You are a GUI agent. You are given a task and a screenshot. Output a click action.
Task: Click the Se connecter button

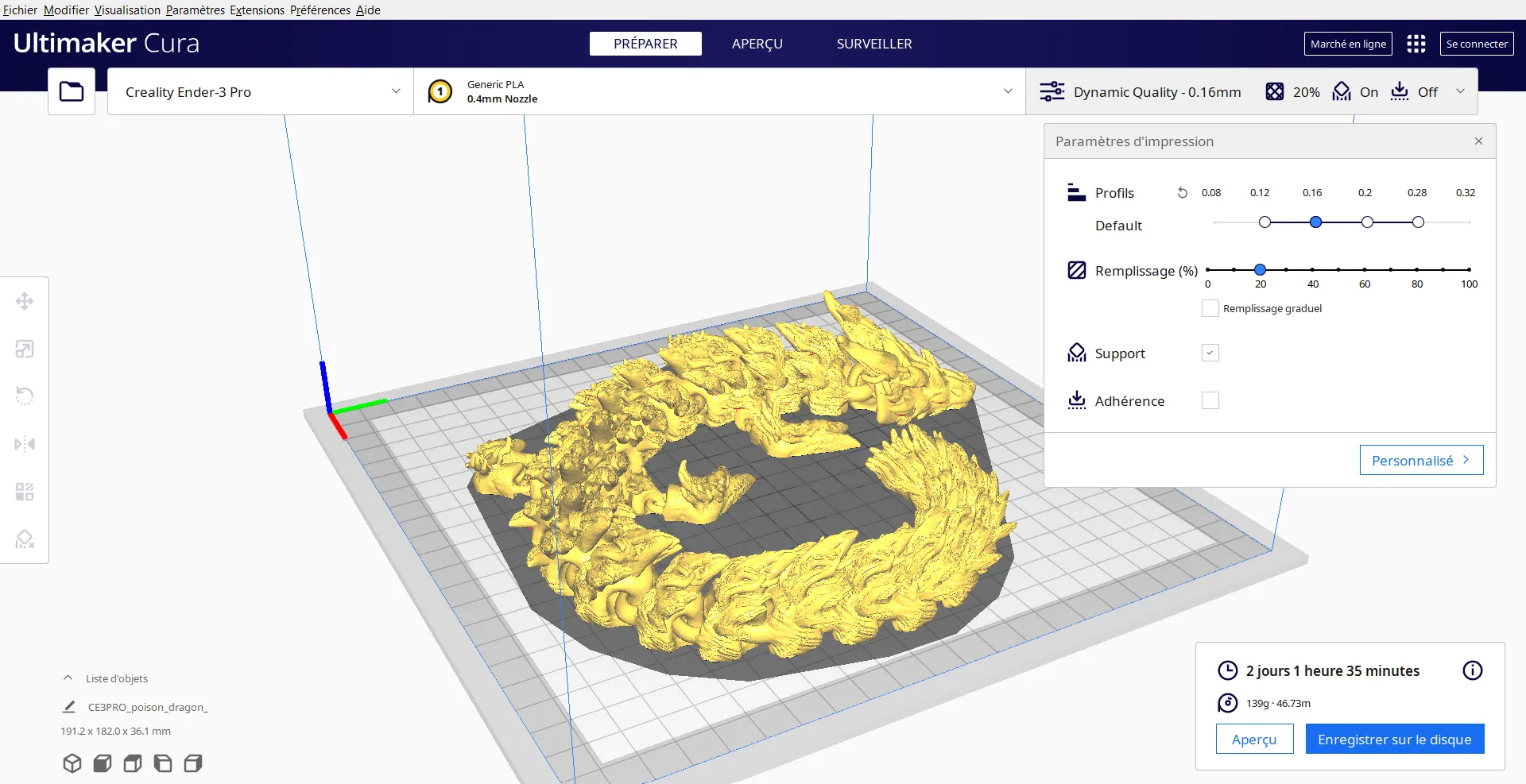click(x=1477, y=44)
